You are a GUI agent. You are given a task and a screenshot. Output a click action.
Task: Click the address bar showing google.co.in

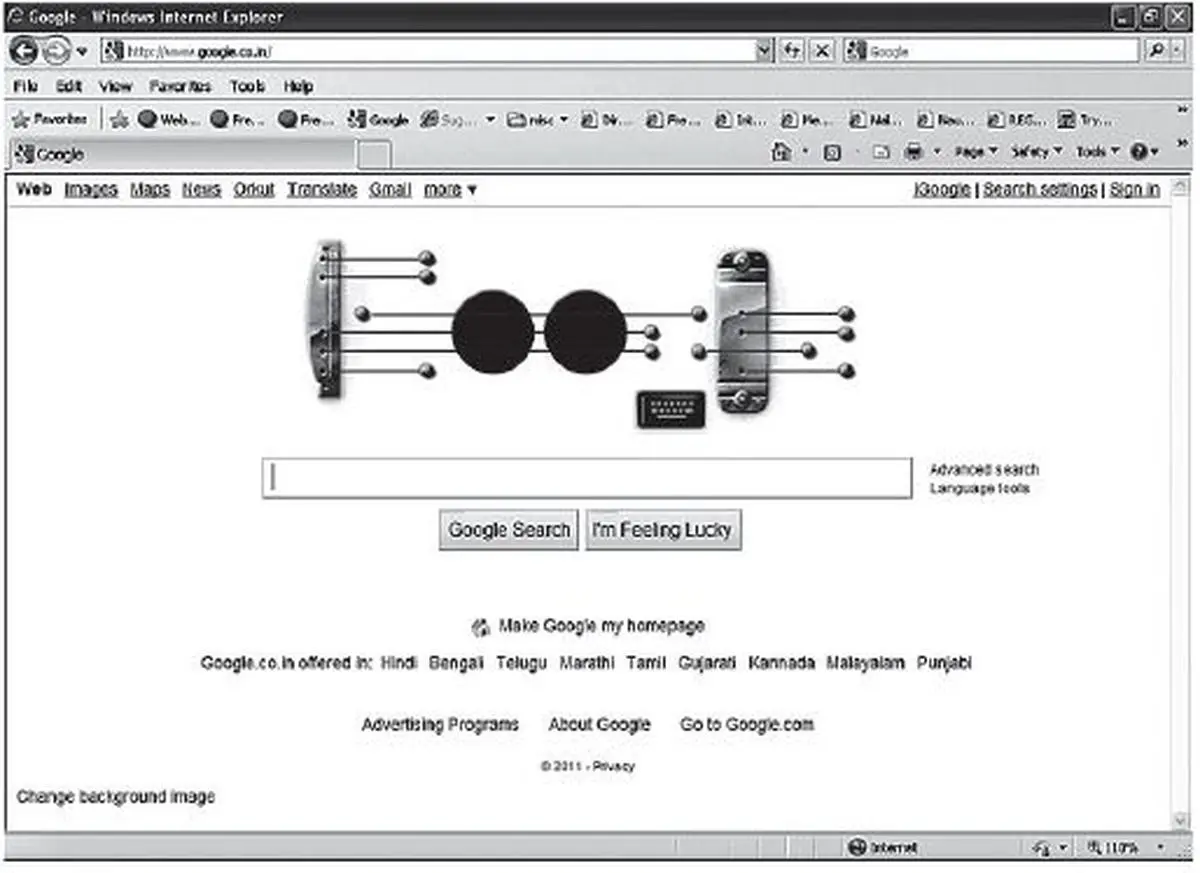tap(428, 50)
